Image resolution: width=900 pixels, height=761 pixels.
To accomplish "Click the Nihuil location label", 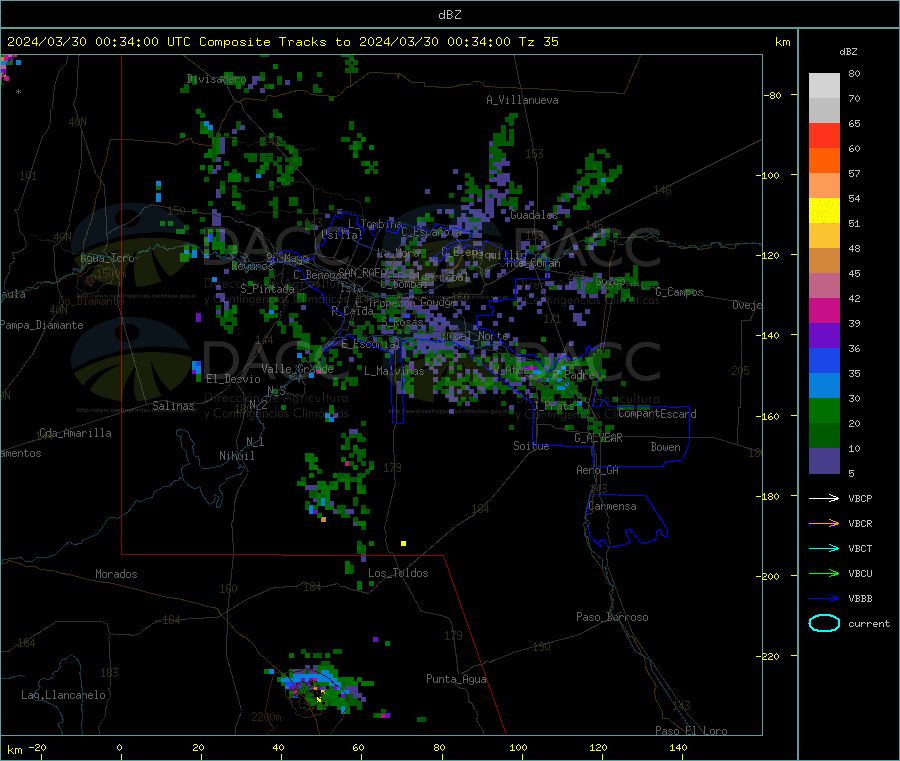I will 236,456.
